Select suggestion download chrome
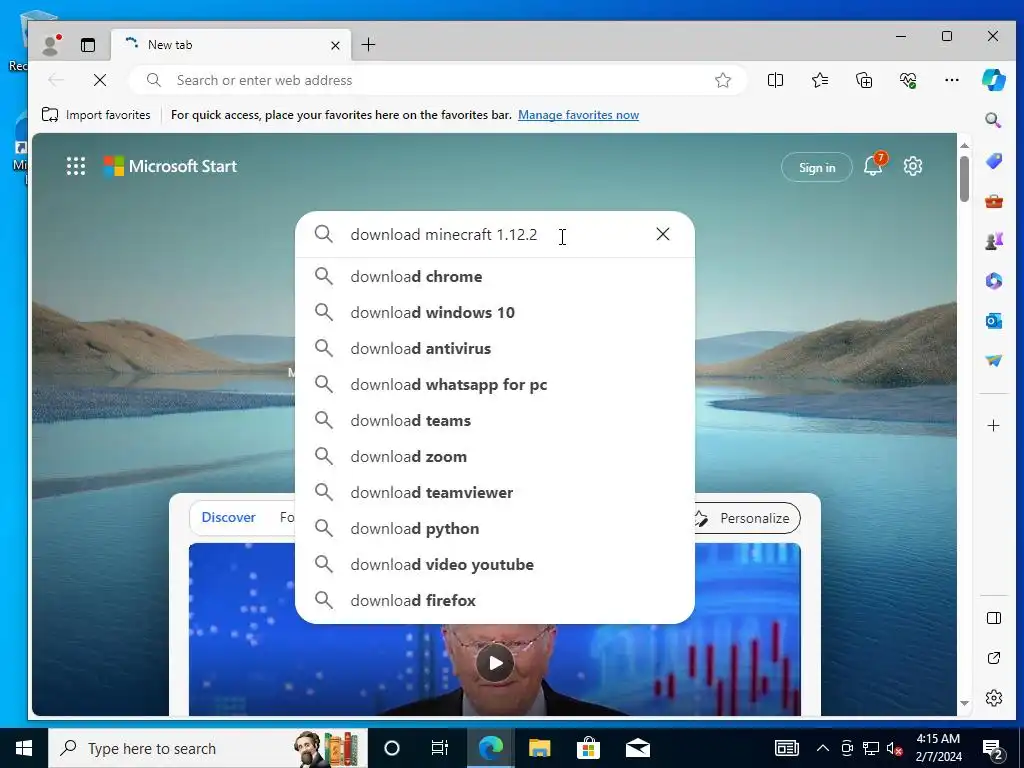 (494, 276)
